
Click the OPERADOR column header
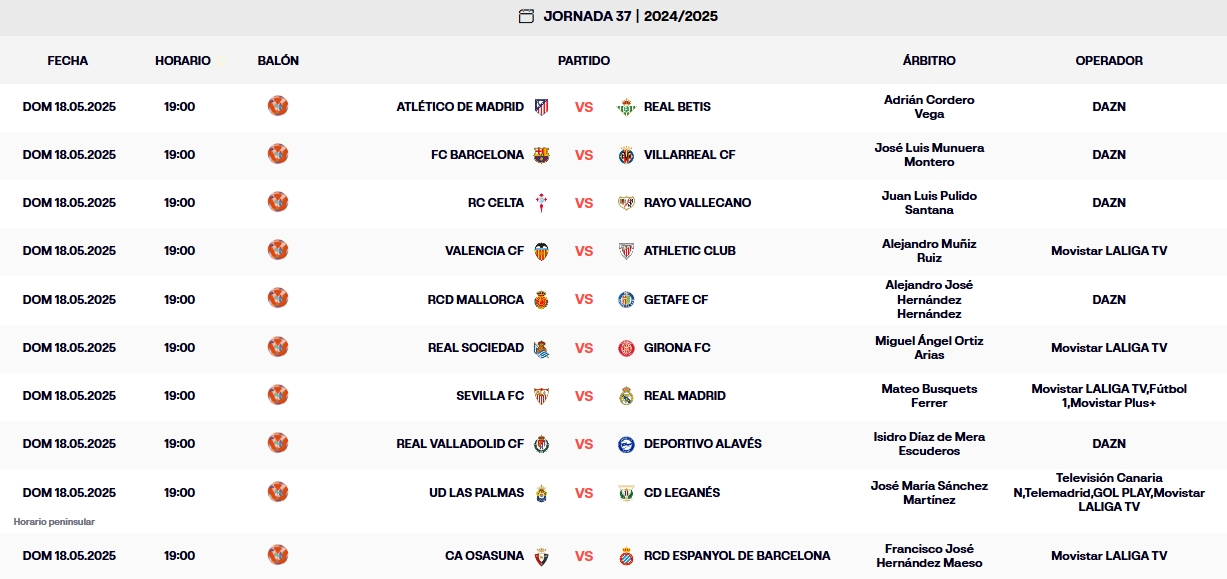[x=1109, y=61]
